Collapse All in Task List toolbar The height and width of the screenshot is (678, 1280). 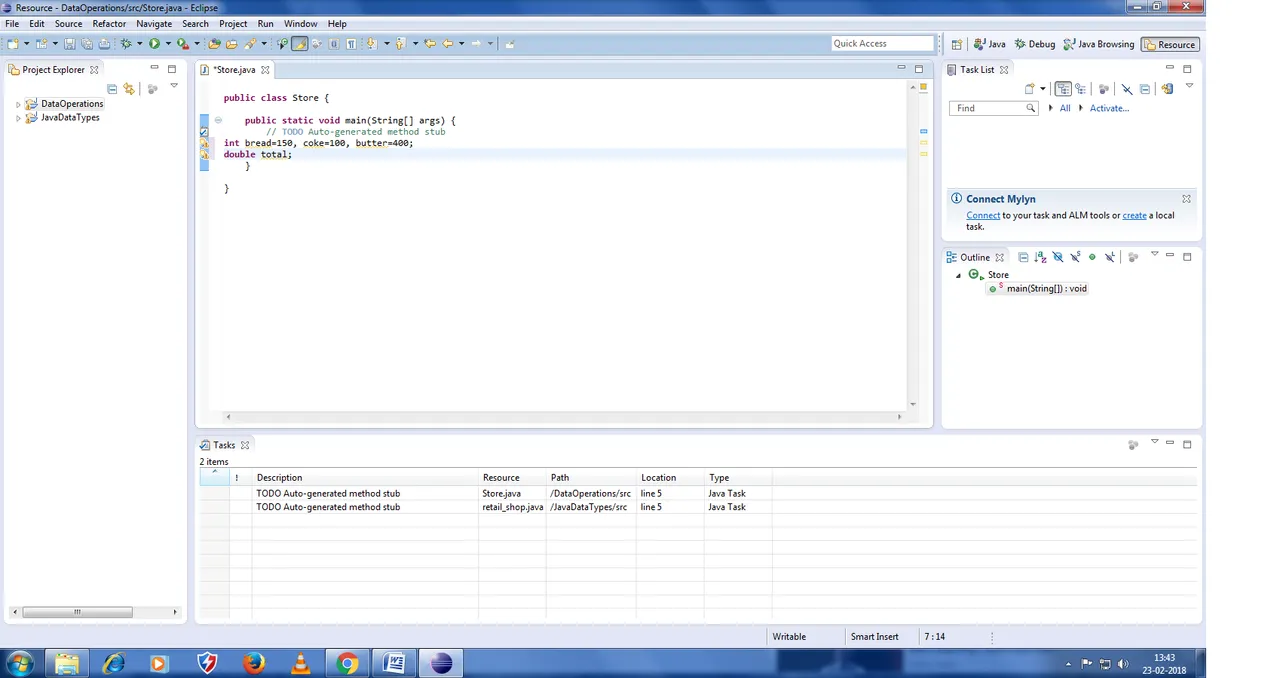[x=1145, y=89]
